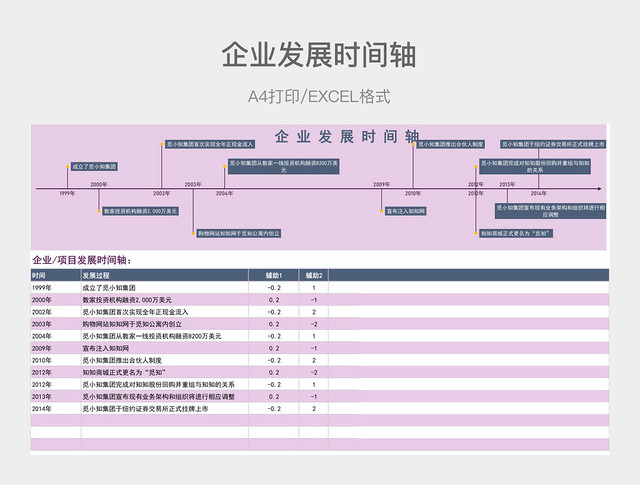Select the chart title inside the pink timeline
This screenshot has width=640, height=485.
(x=347, y=136)
